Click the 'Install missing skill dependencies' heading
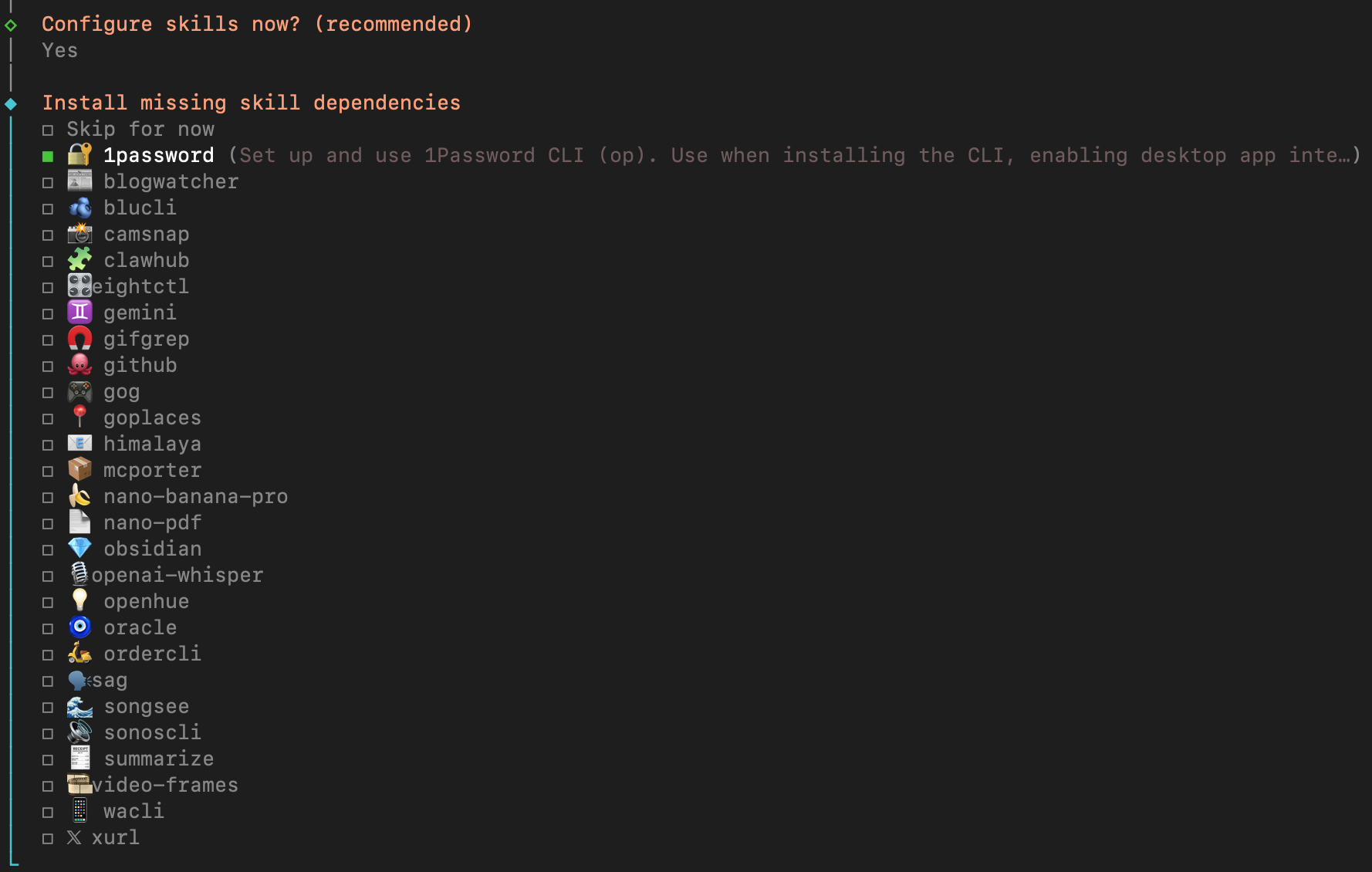Viewport: 1372px width, 872px height. (251, 103)
